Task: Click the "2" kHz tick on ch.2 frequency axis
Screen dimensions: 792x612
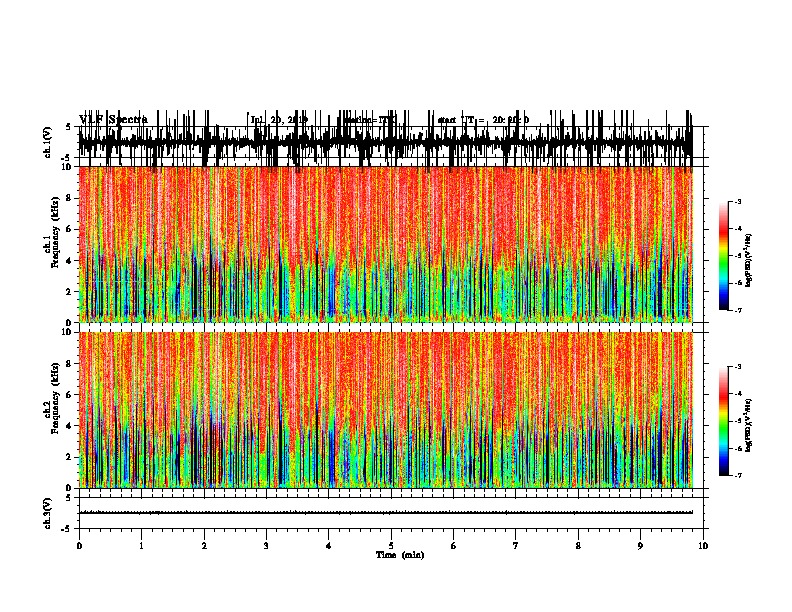Action: point(70,457)
